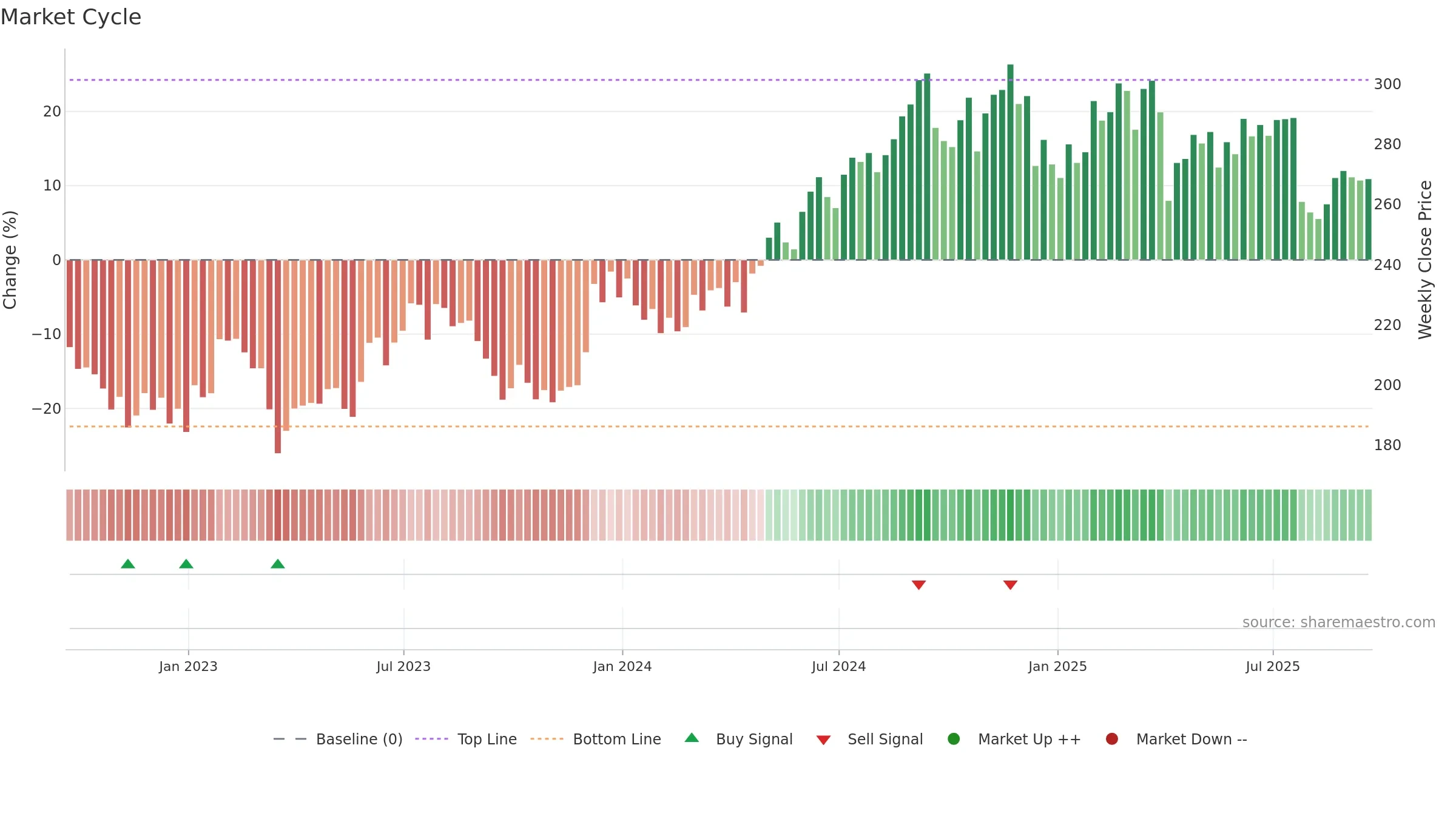Click the Change (%) axis title
The height and width of the screenshot is (819, 1456).
(10, 260)
